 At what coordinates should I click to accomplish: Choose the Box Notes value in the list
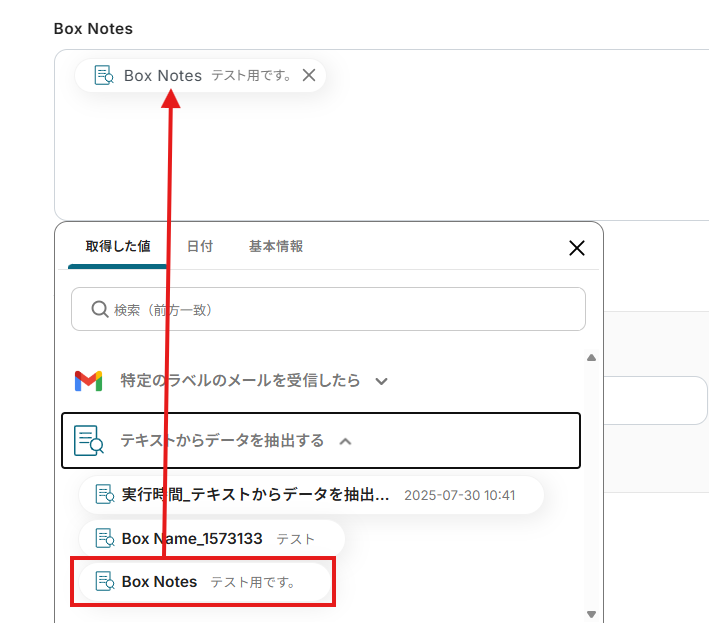click(205, 581)
